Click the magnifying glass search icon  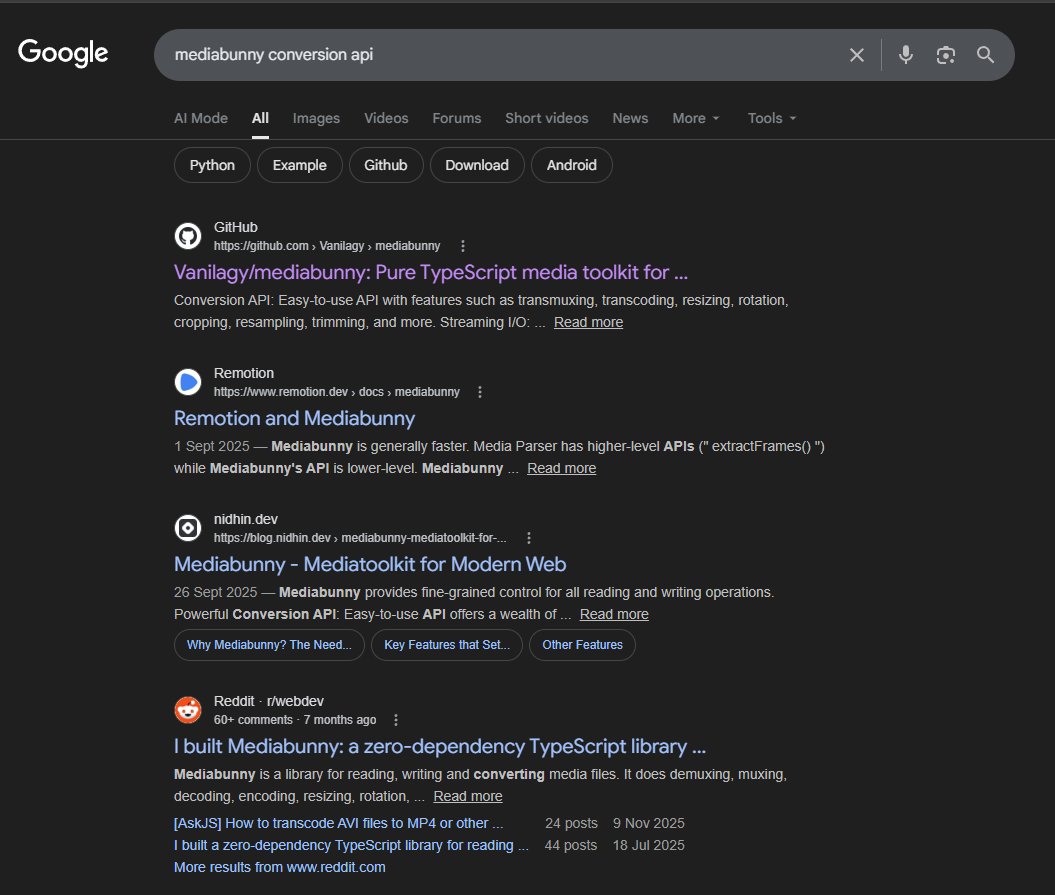click(986, 55)
